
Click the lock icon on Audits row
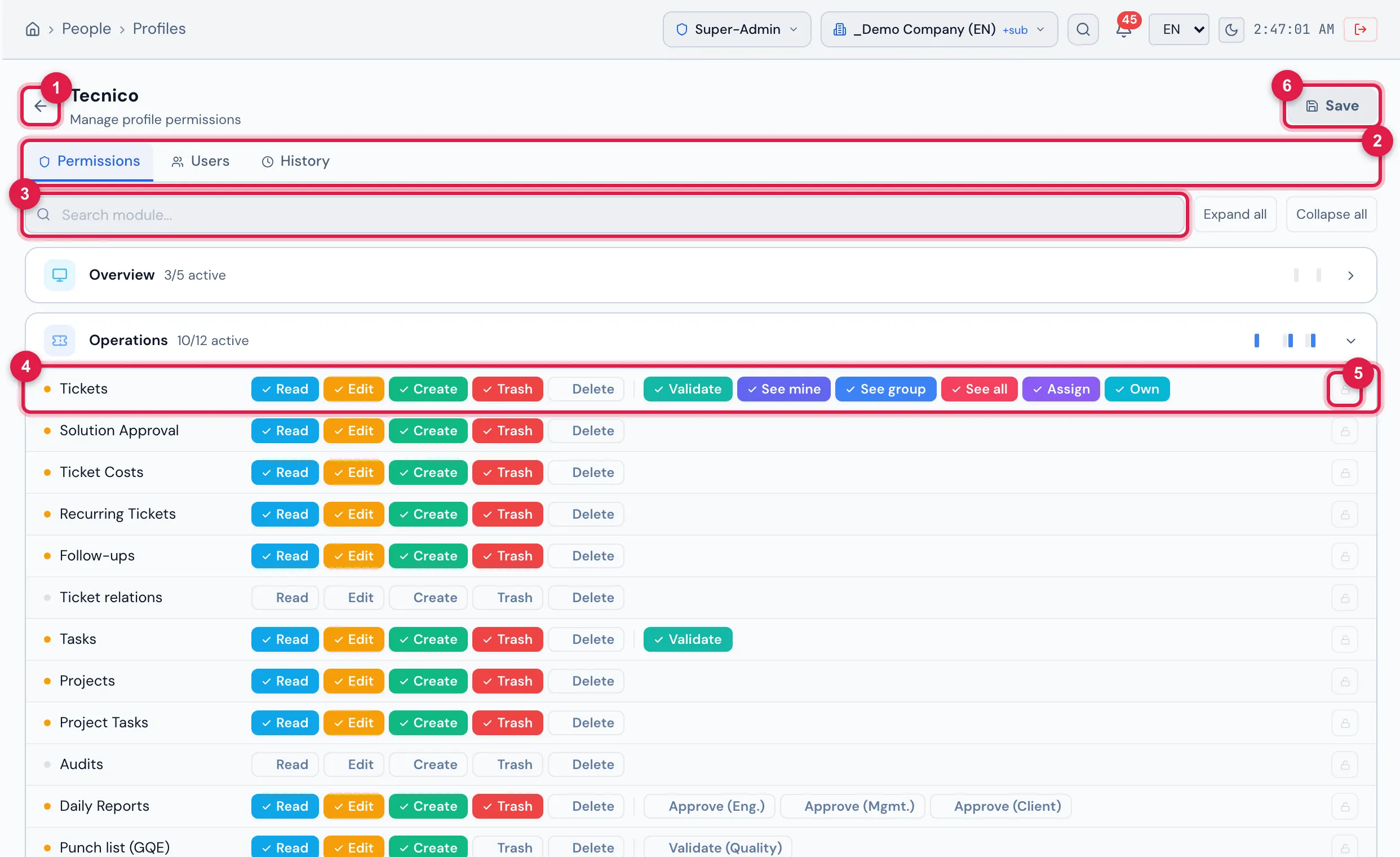tap(1345, 765)
